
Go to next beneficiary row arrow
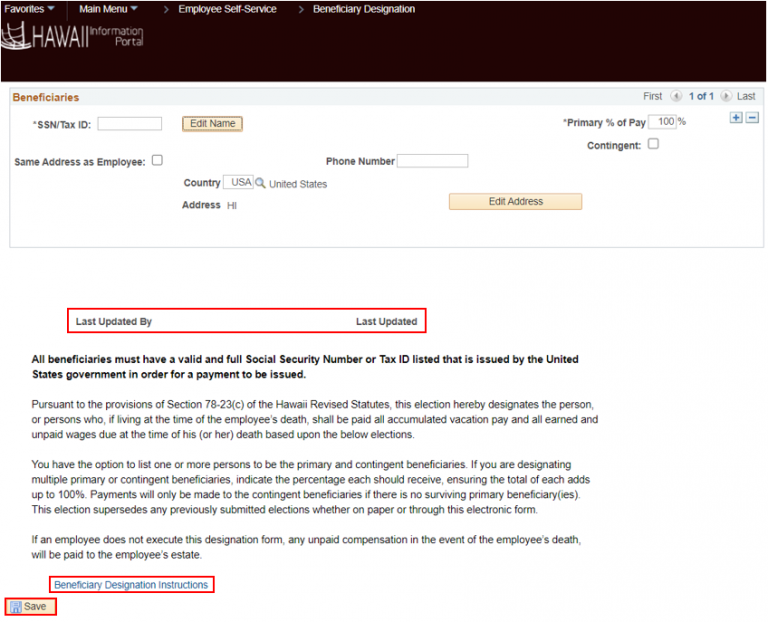(x=726, y=97)
